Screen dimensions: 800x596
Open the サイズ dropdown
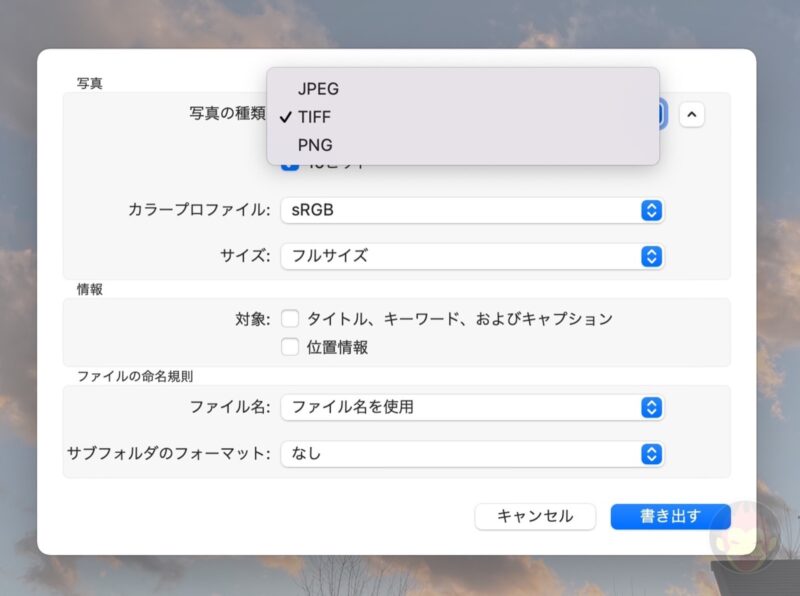470,257
